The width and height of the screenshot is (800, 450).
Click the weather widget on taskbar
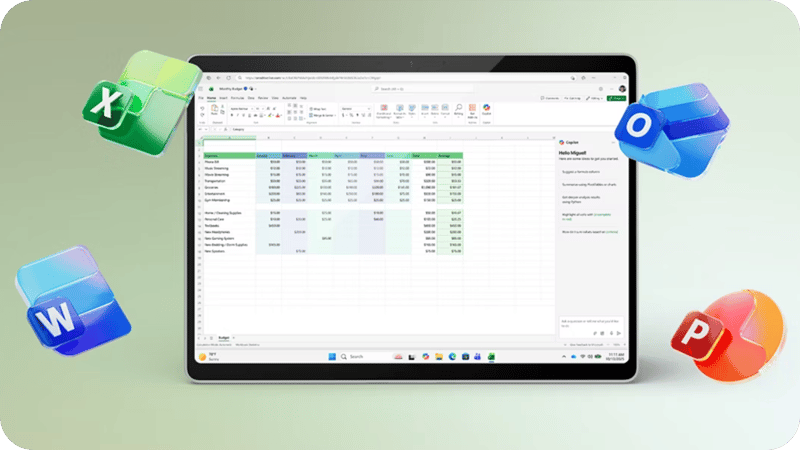(210, 357)
